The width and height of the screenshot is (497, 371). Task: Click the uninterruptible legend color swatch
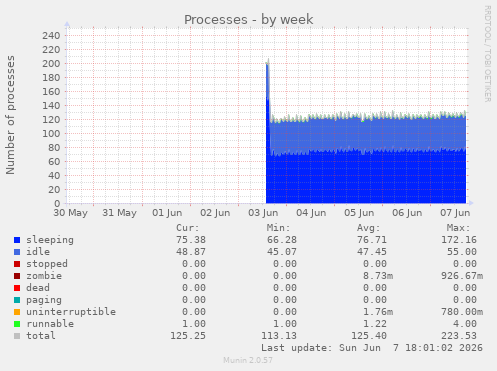17,312
